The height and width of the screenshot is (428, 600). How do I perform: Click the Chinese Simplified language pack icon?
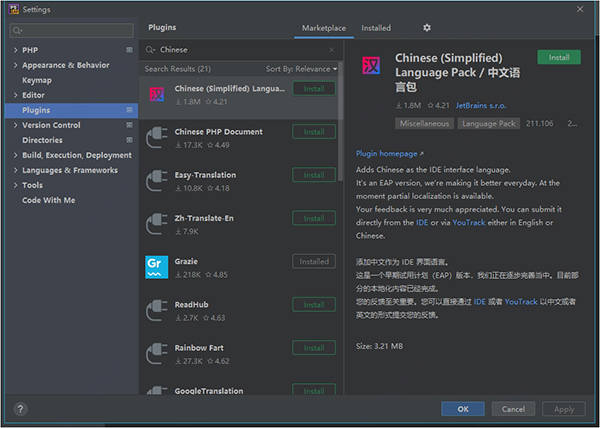click(x=156, y=94)
